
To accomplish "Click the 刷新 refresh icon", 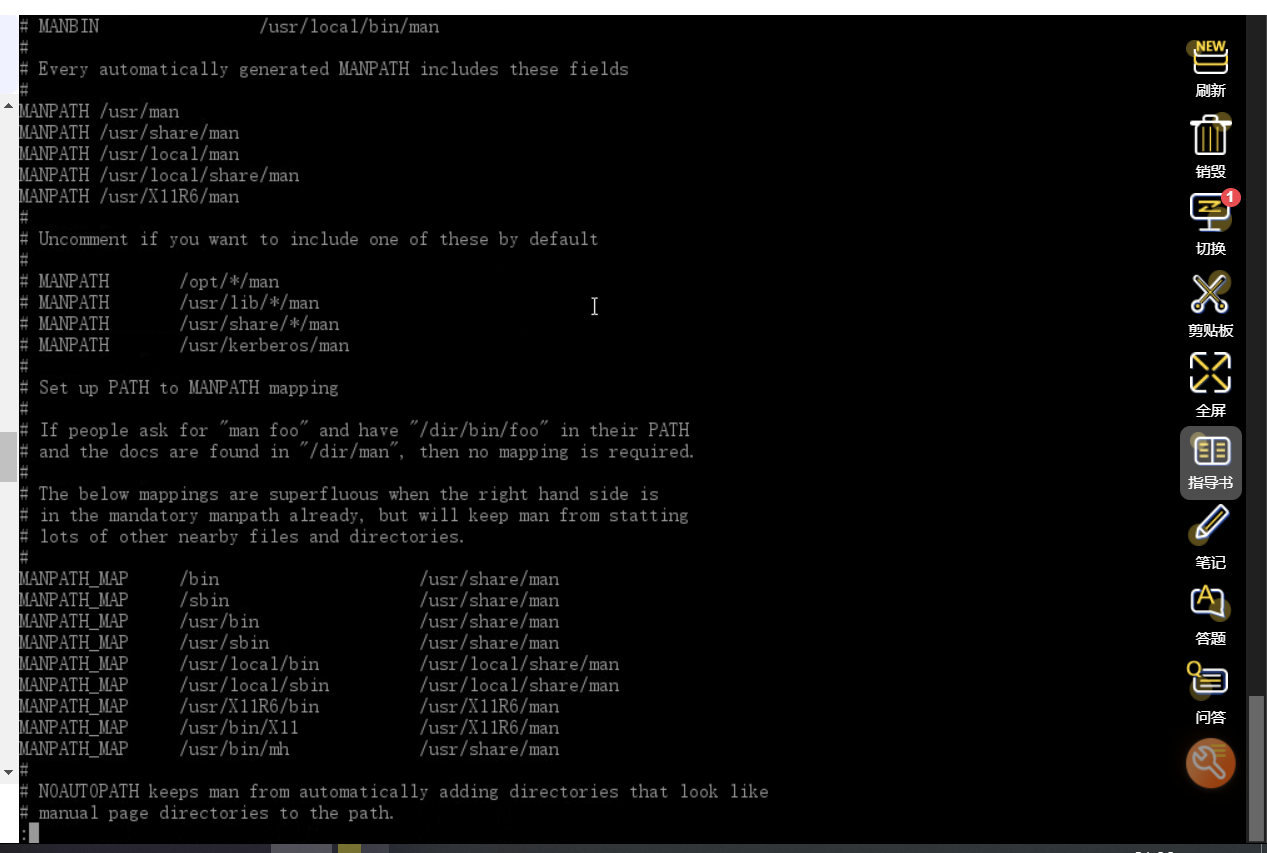I will (x=1210, y=68).
